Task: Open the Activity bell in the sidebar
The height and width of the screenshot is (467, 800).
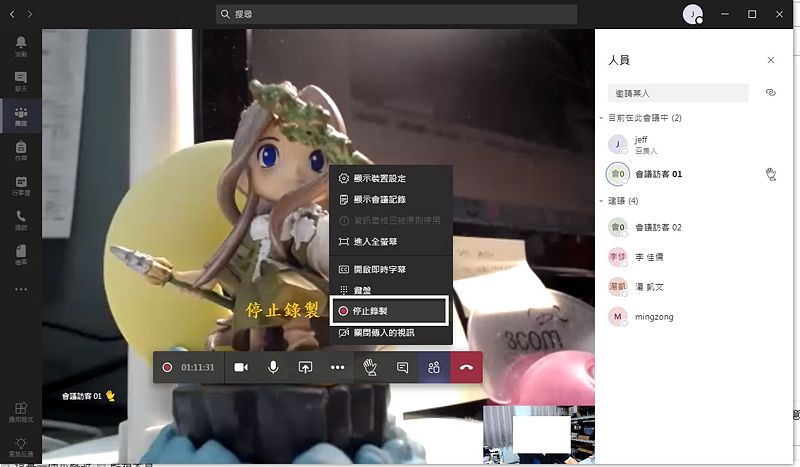Action: click(x=21, y=46)
